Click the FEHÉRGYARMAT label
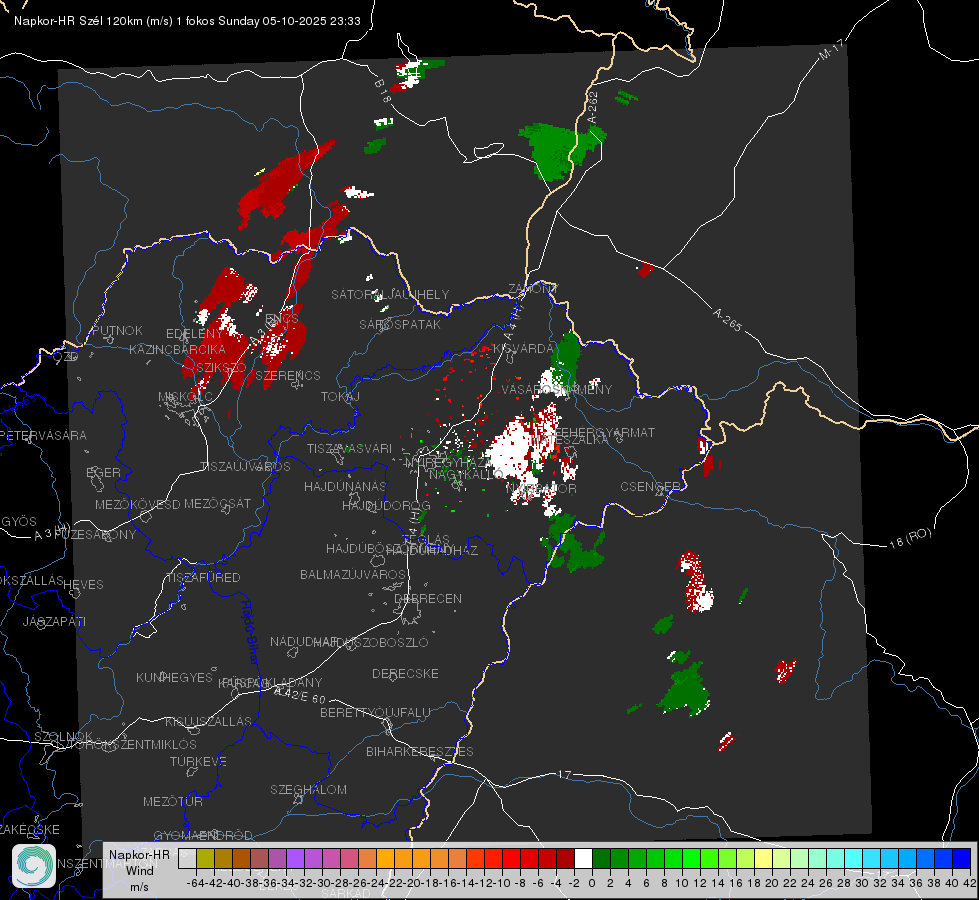979x900 pixels. point(605,432)
